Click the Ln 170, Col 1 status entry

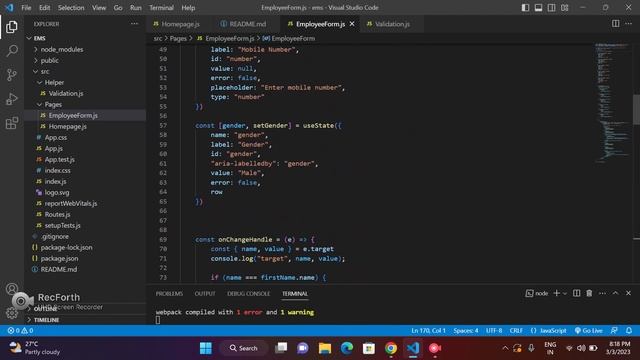[428, 330]
